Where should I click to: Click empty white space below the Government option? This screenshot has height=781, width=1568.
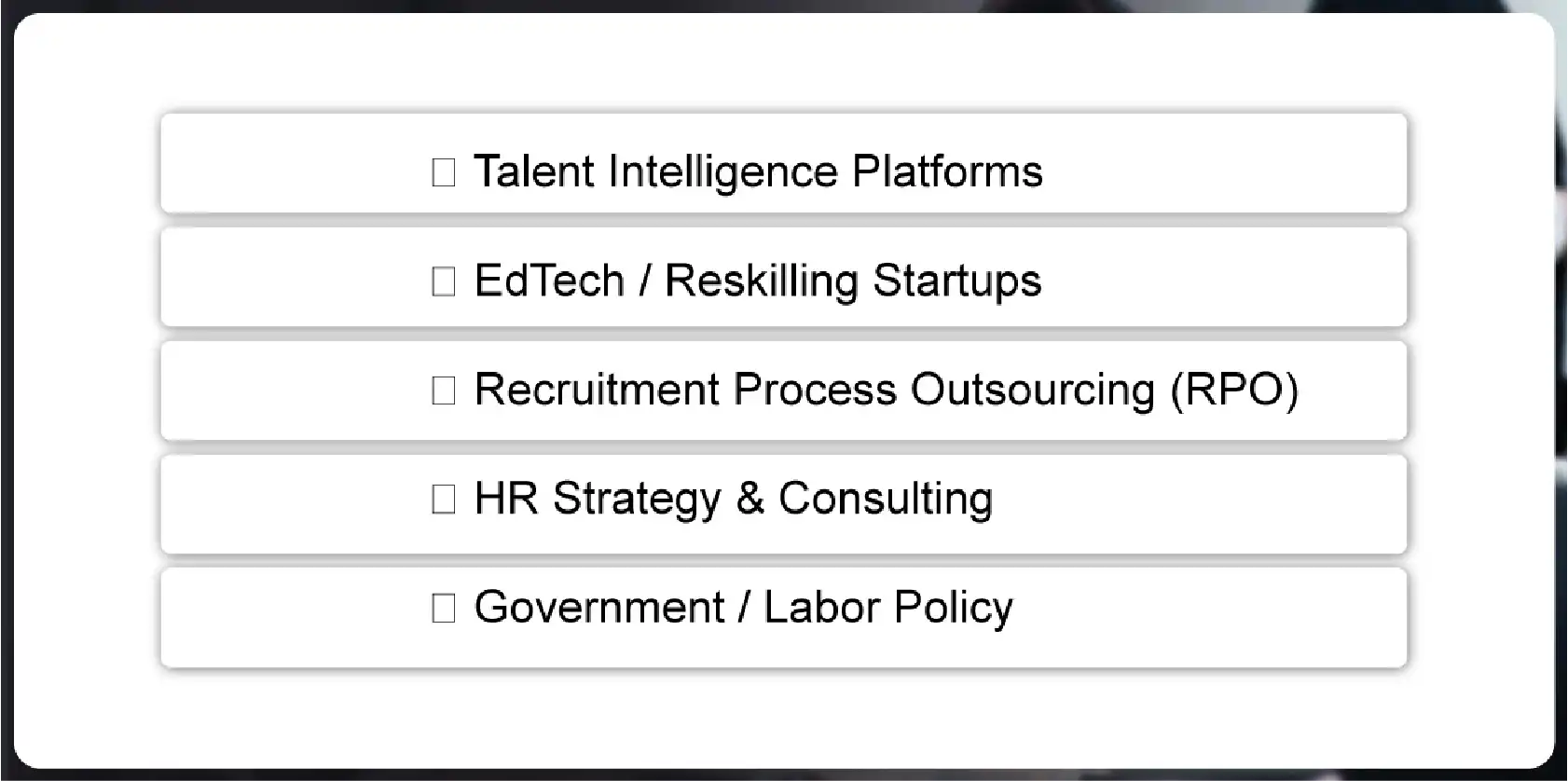(x=783, y=718)
